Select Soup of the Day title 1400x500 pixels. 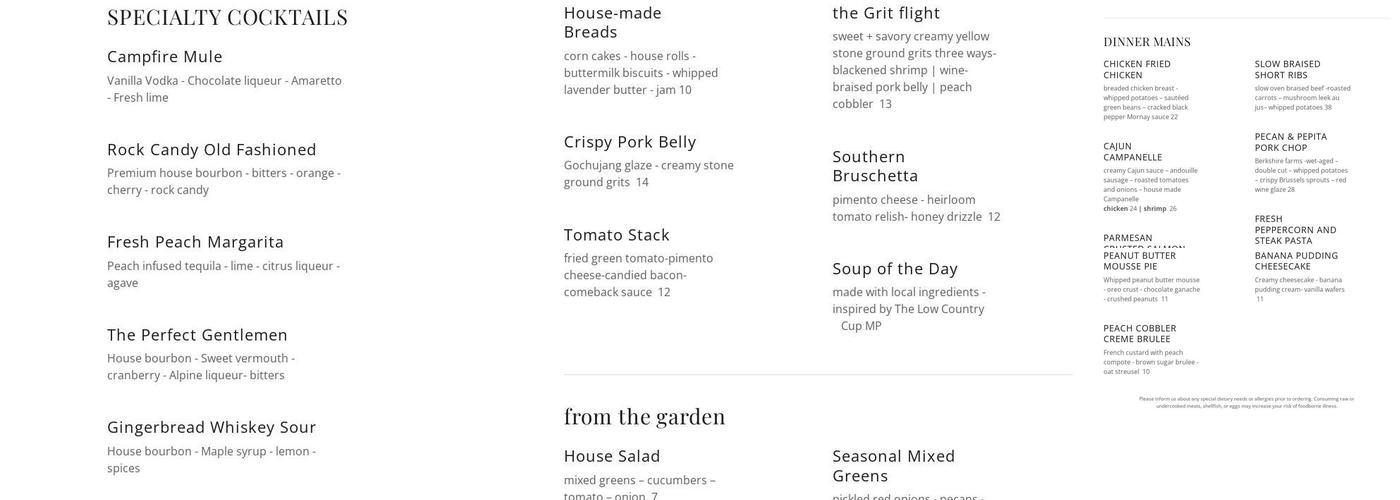(x=895, y=268)
